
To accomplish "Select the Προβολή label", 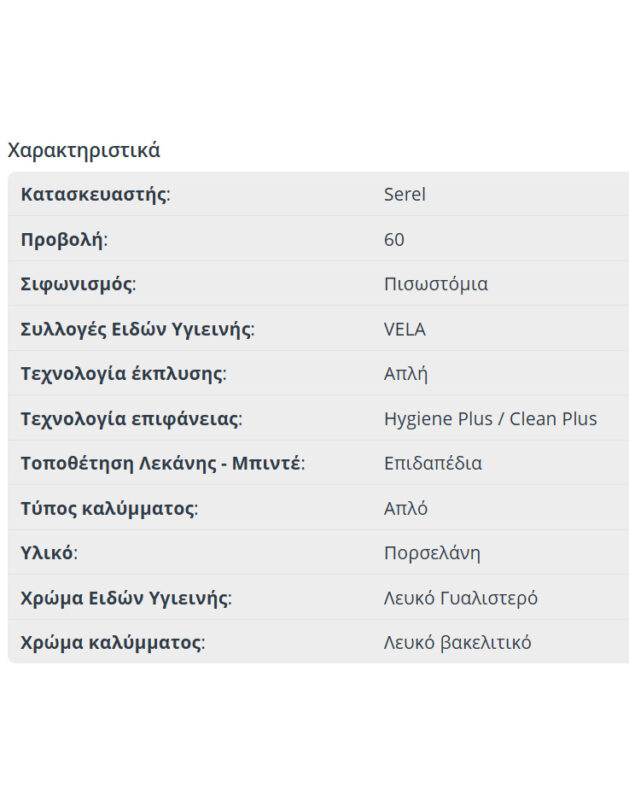I will [x=63, y=239].
